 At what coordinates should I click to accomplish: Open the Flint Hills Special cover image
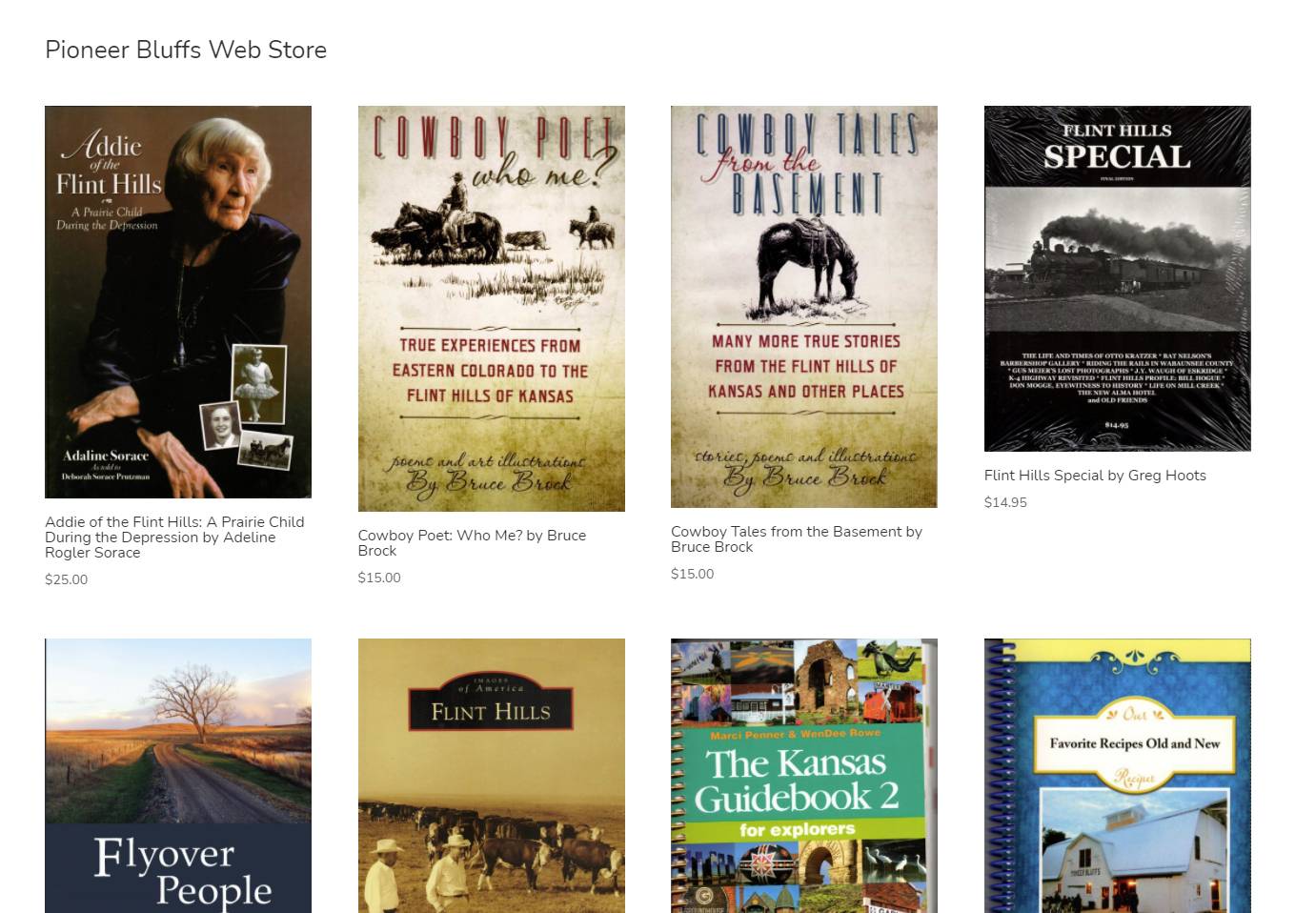click(1118, 278)
